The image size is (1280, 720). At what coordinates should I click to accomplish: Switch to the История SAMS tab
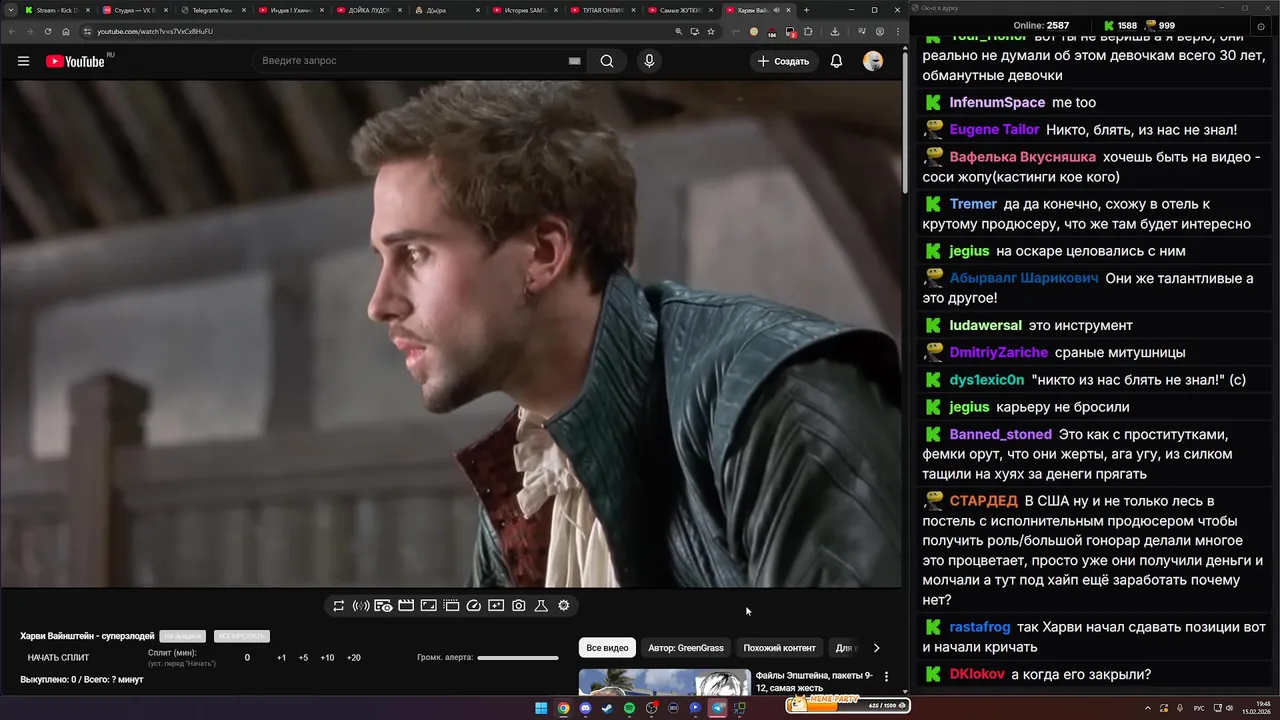(524, 10)
